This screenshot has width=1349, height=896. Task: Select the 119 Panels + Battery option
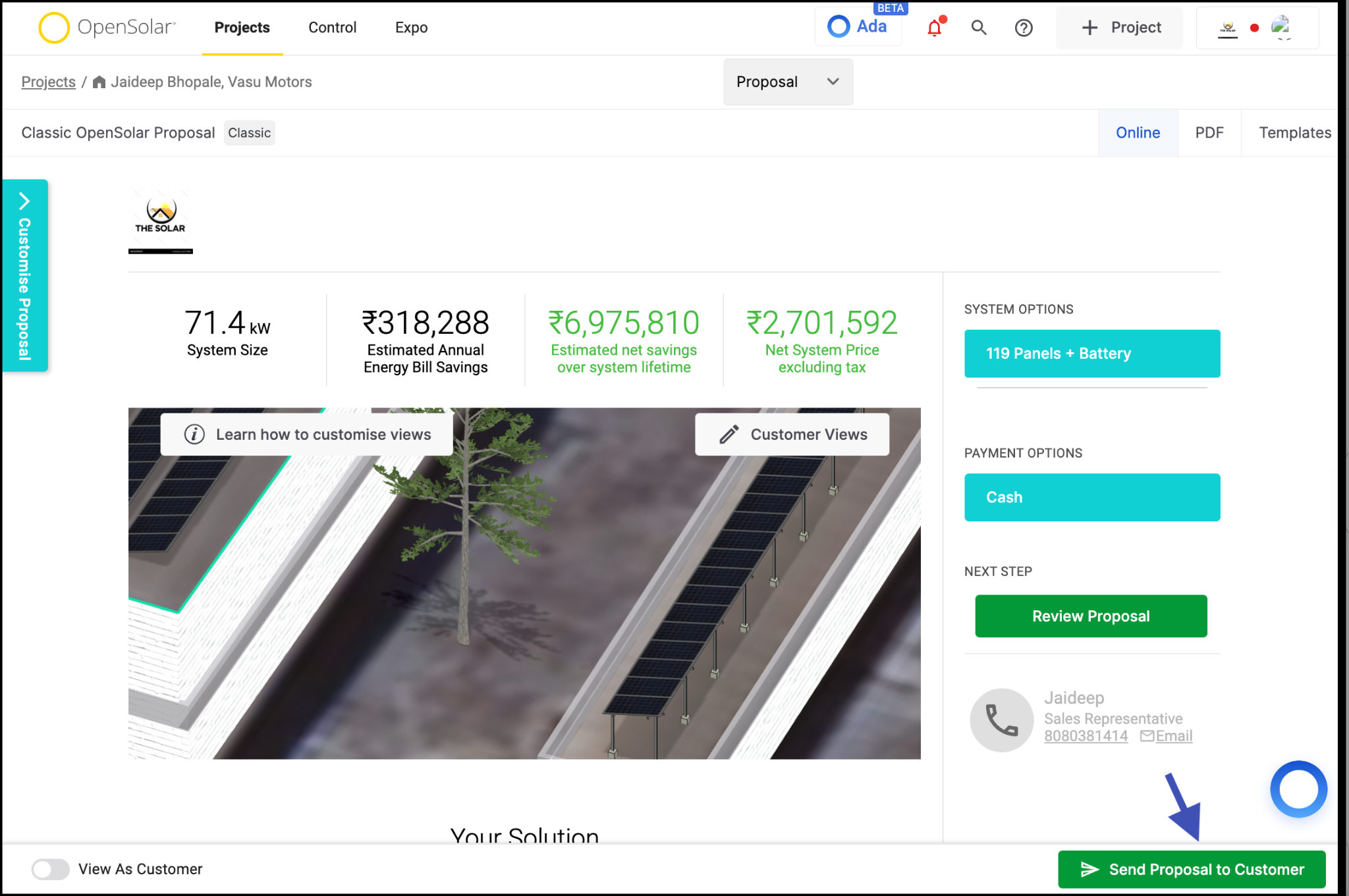click(x=1092, y=354)
